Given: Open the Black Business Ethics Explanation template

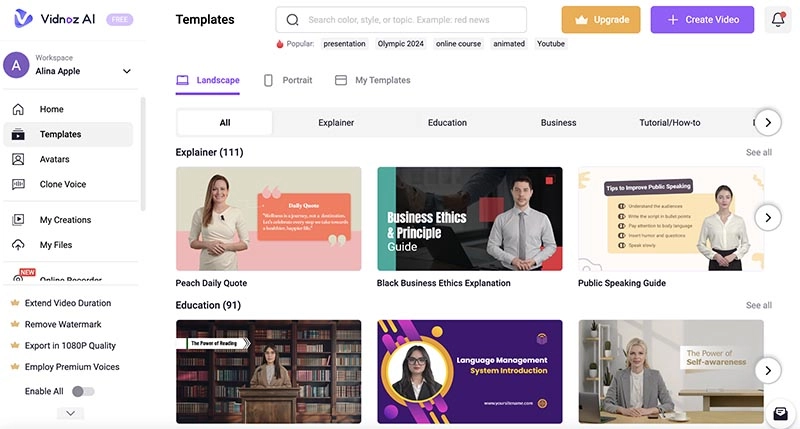Looking at the screenshot, I should [469, 219].
